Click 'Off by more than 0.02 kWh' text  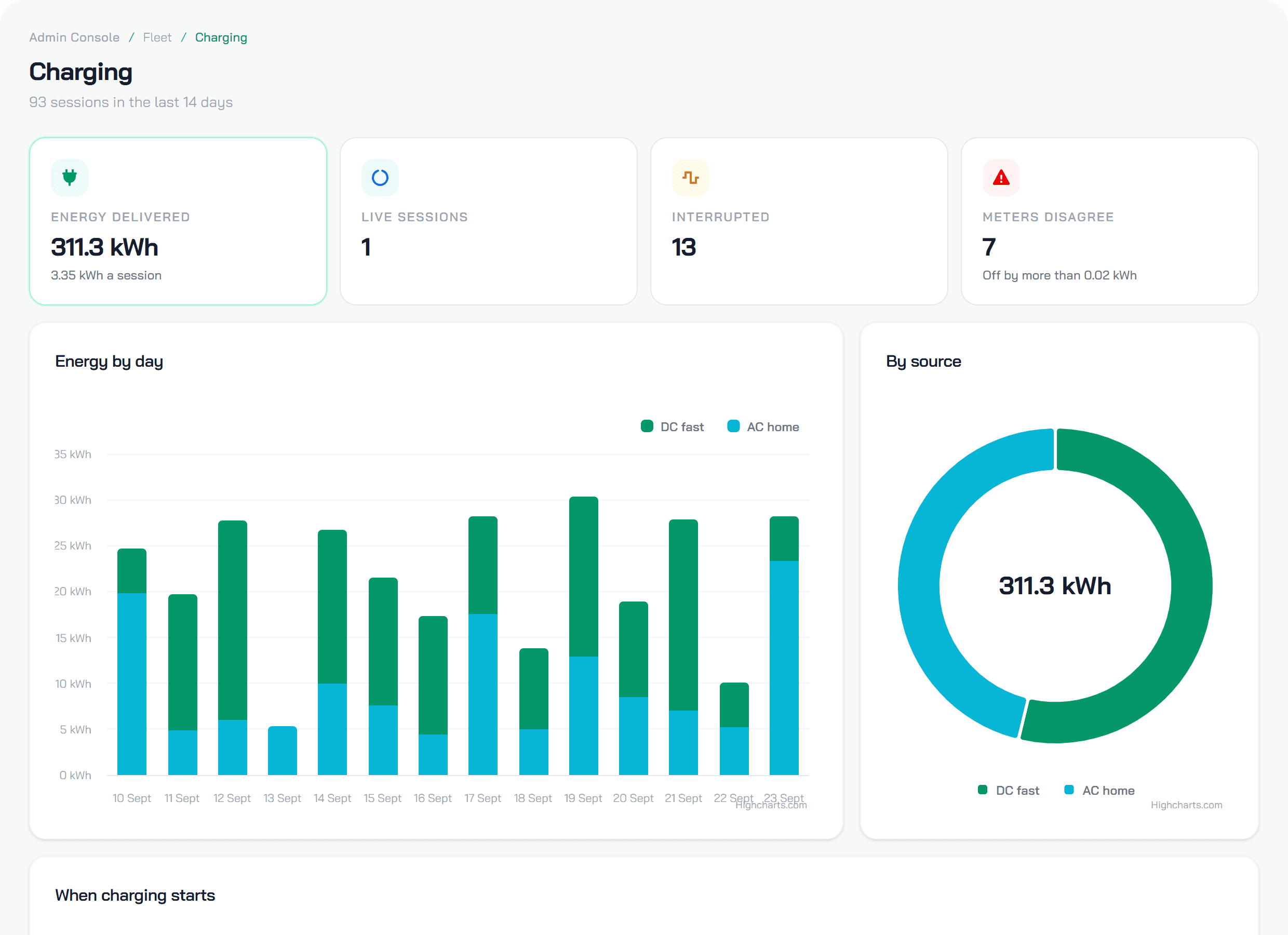(x=1059, y=275)
